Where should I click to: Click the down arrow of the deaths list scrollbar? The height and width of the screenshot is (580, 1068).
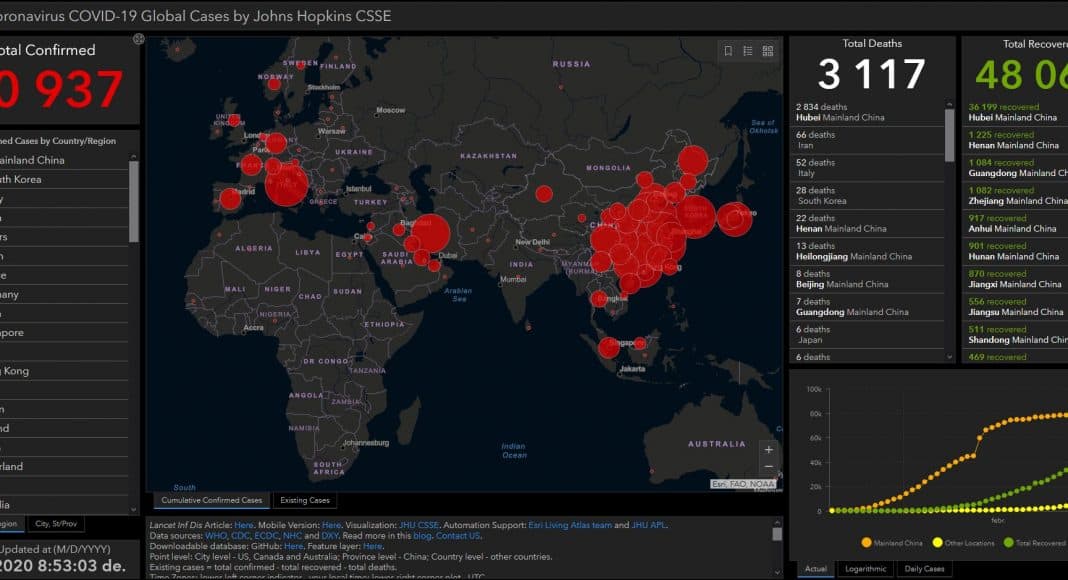pos(949,357)
